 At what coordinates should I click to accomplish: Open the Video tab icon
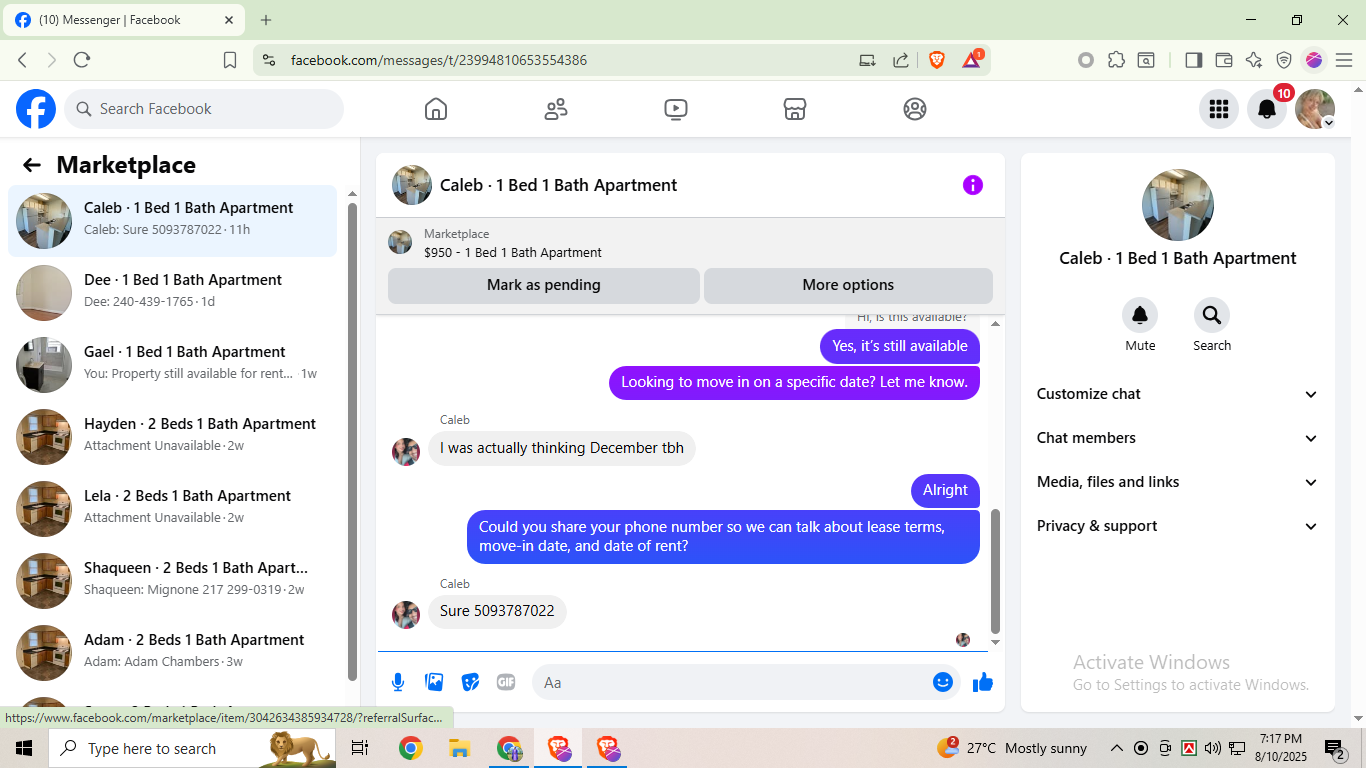(676, 109)
